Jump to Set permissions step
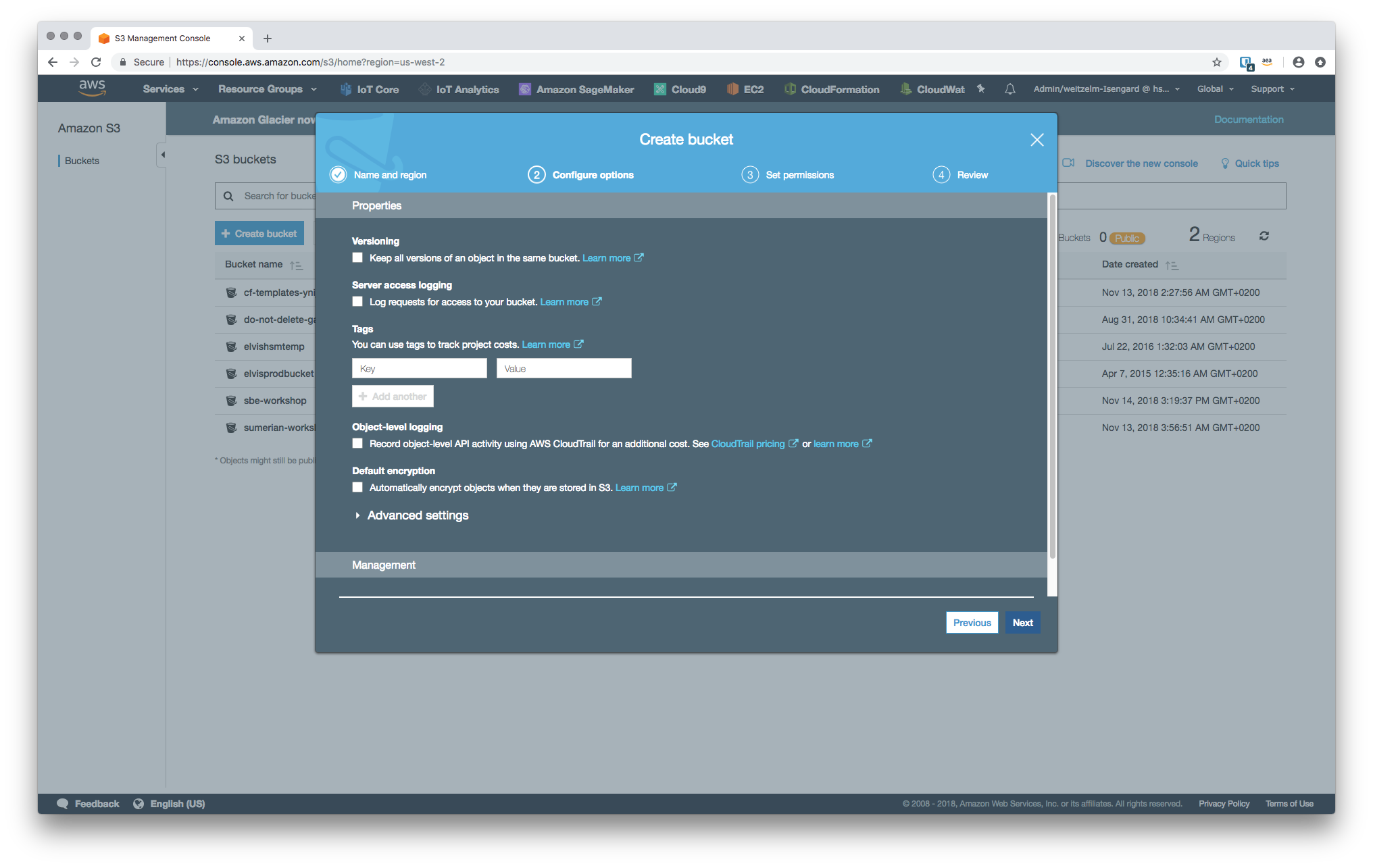The height and width of the screenshot is (868, 1373). 788,175
